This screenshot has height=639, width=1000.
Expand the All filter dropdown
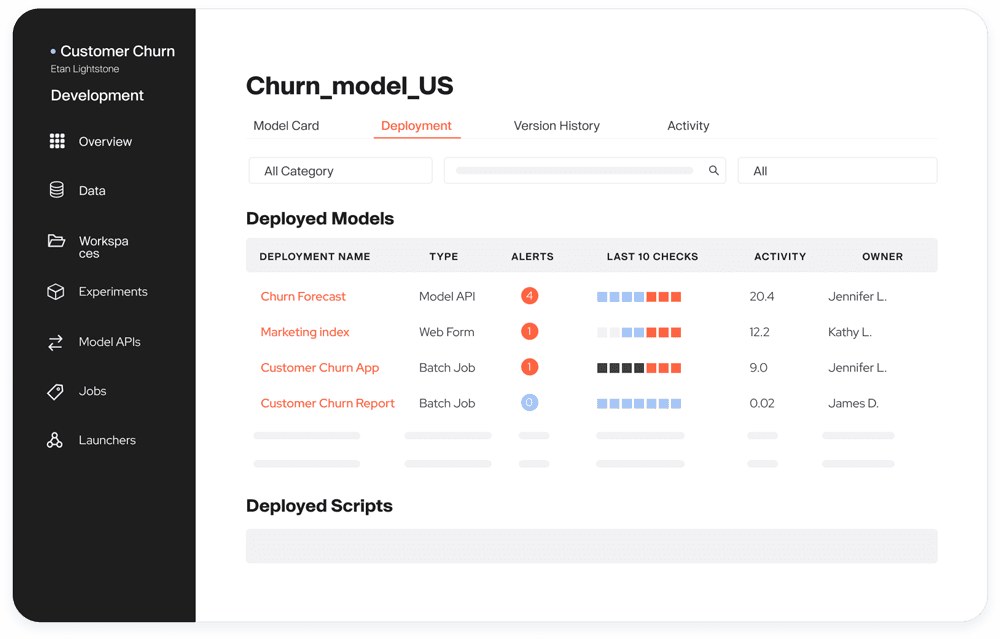837,171
